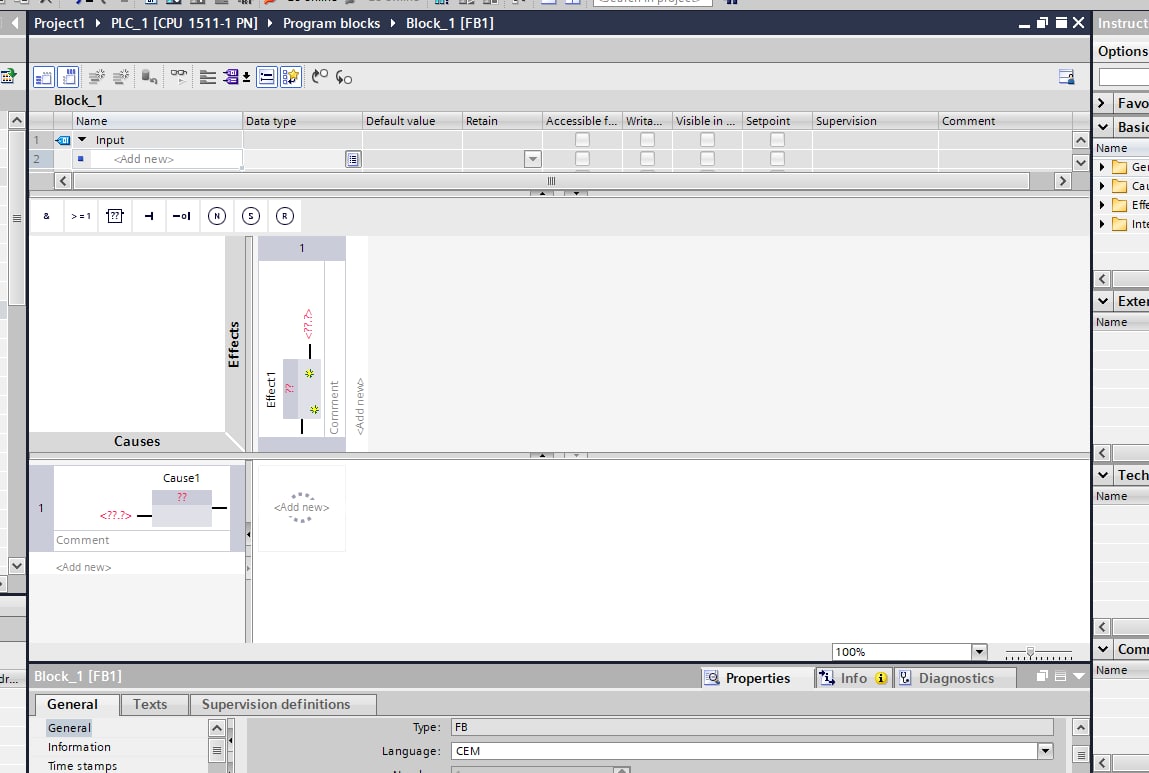Image resolution: width=1149 pixels, height=773 pixels.
Task: Expand the Cau... folder in instructions tree
Action: coord(1101,186)
